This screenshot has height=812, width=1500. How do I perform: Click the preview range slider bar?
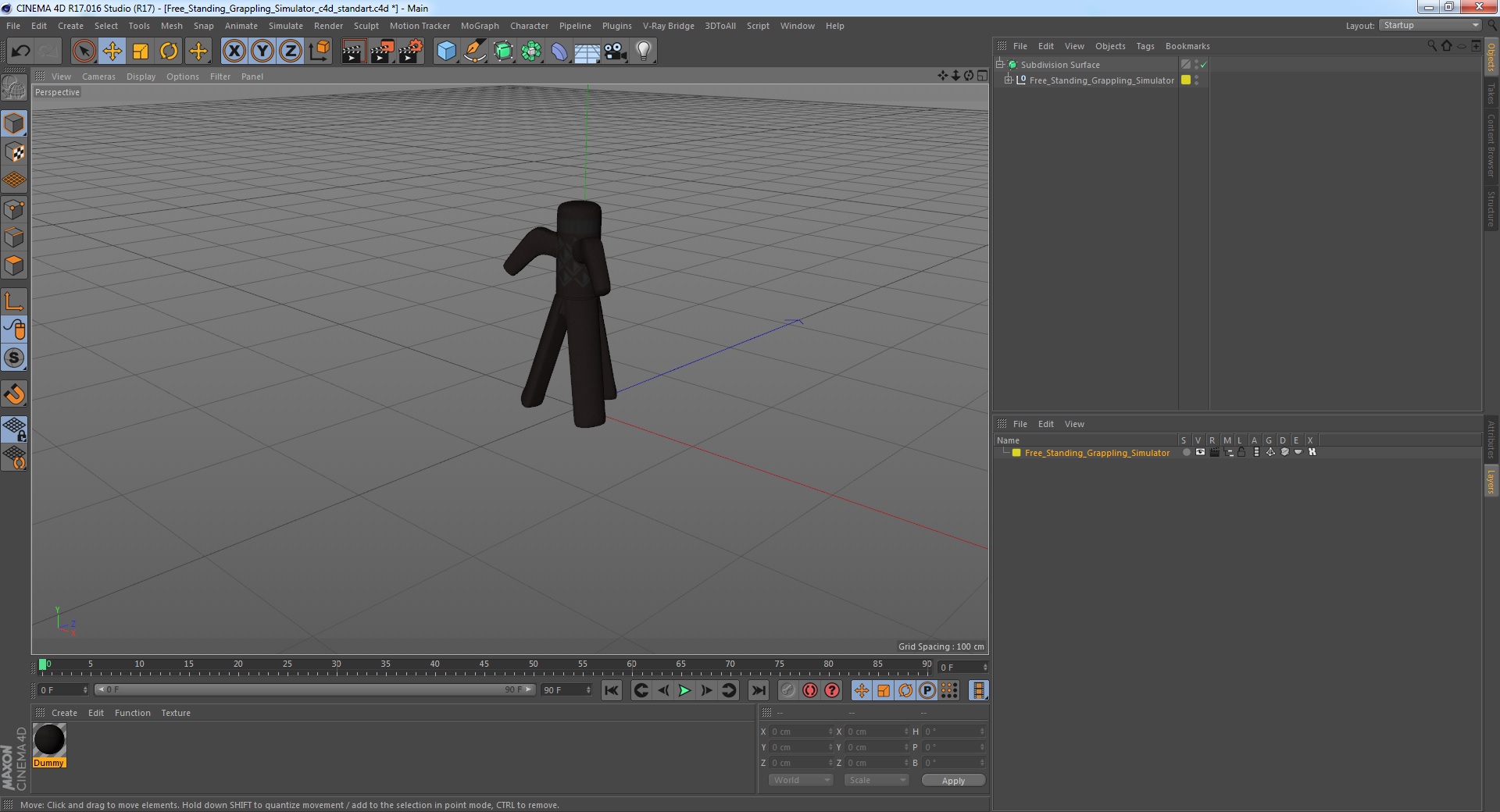tap(314, 689)
